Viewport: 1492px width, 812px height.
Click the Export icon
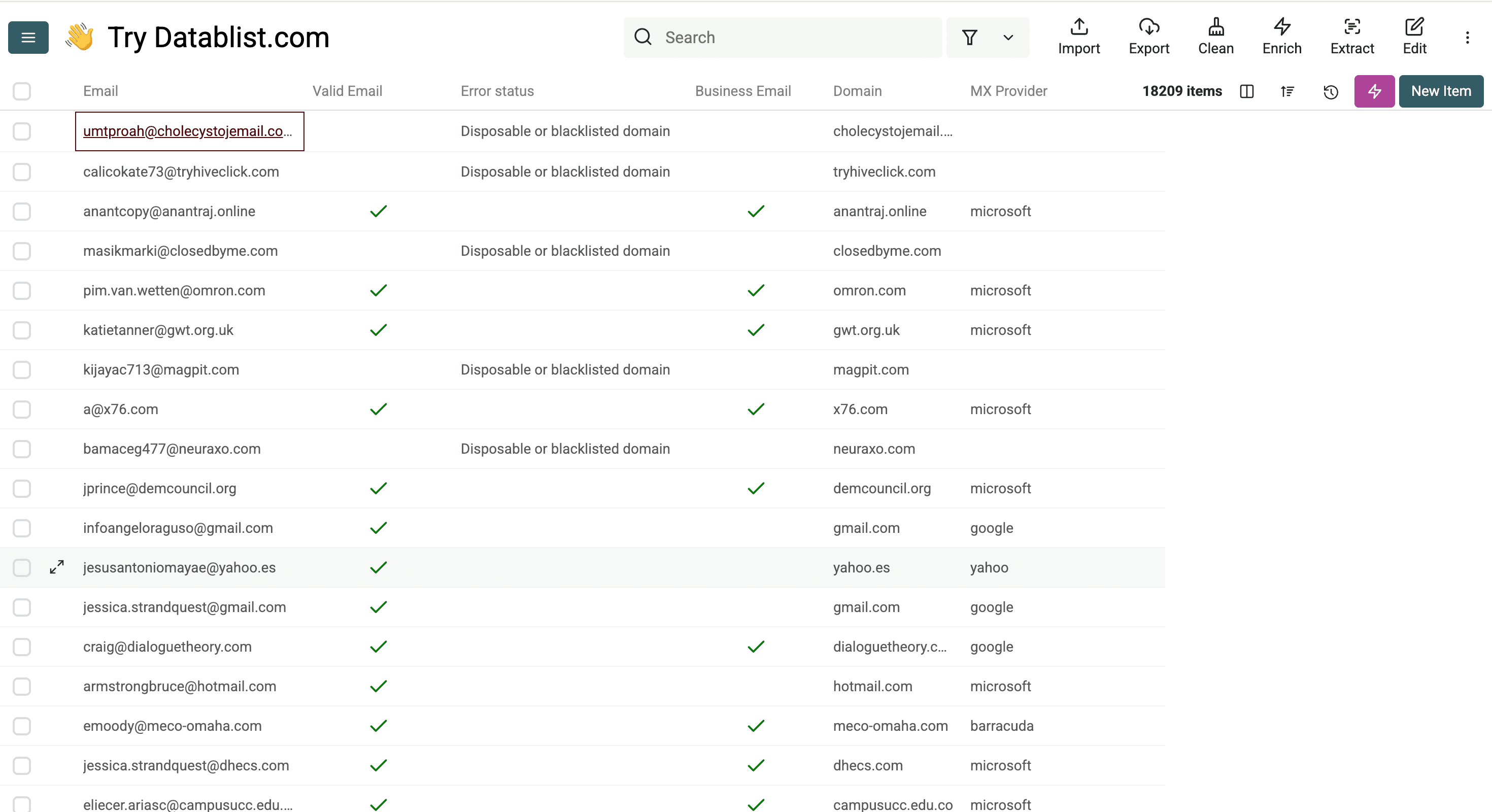(1149, 37)
